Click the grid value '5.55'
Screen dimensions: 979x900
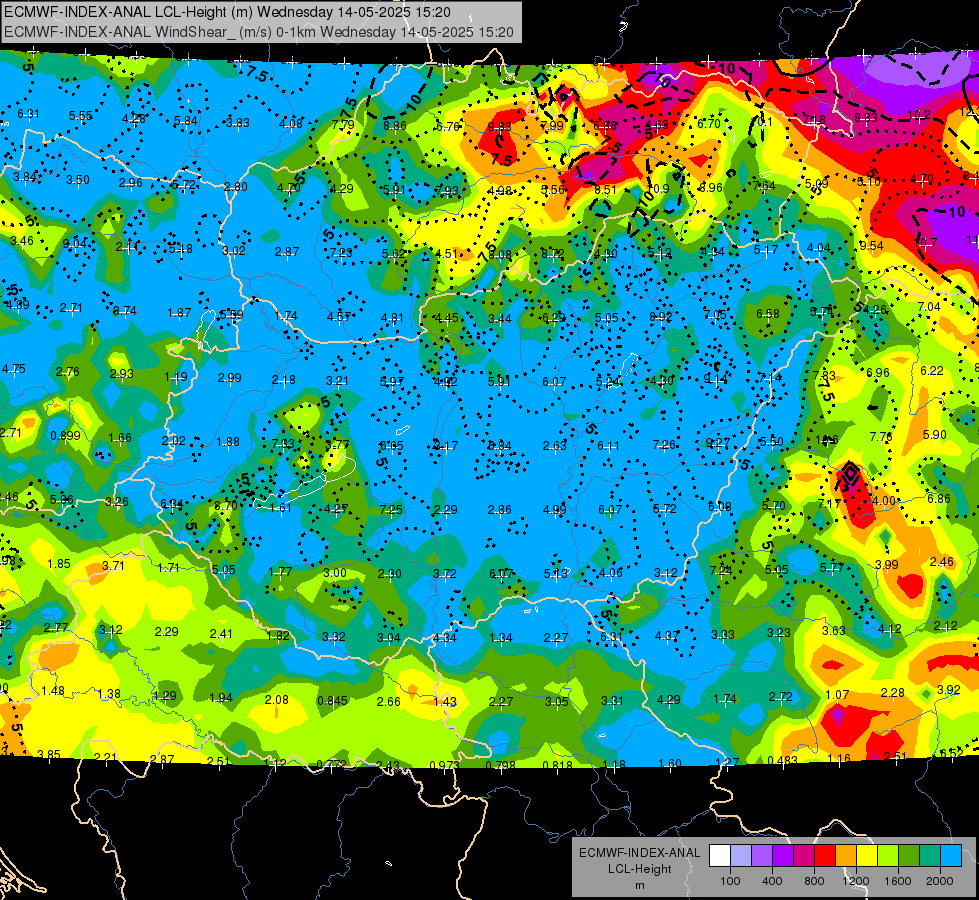pos(81,116)
